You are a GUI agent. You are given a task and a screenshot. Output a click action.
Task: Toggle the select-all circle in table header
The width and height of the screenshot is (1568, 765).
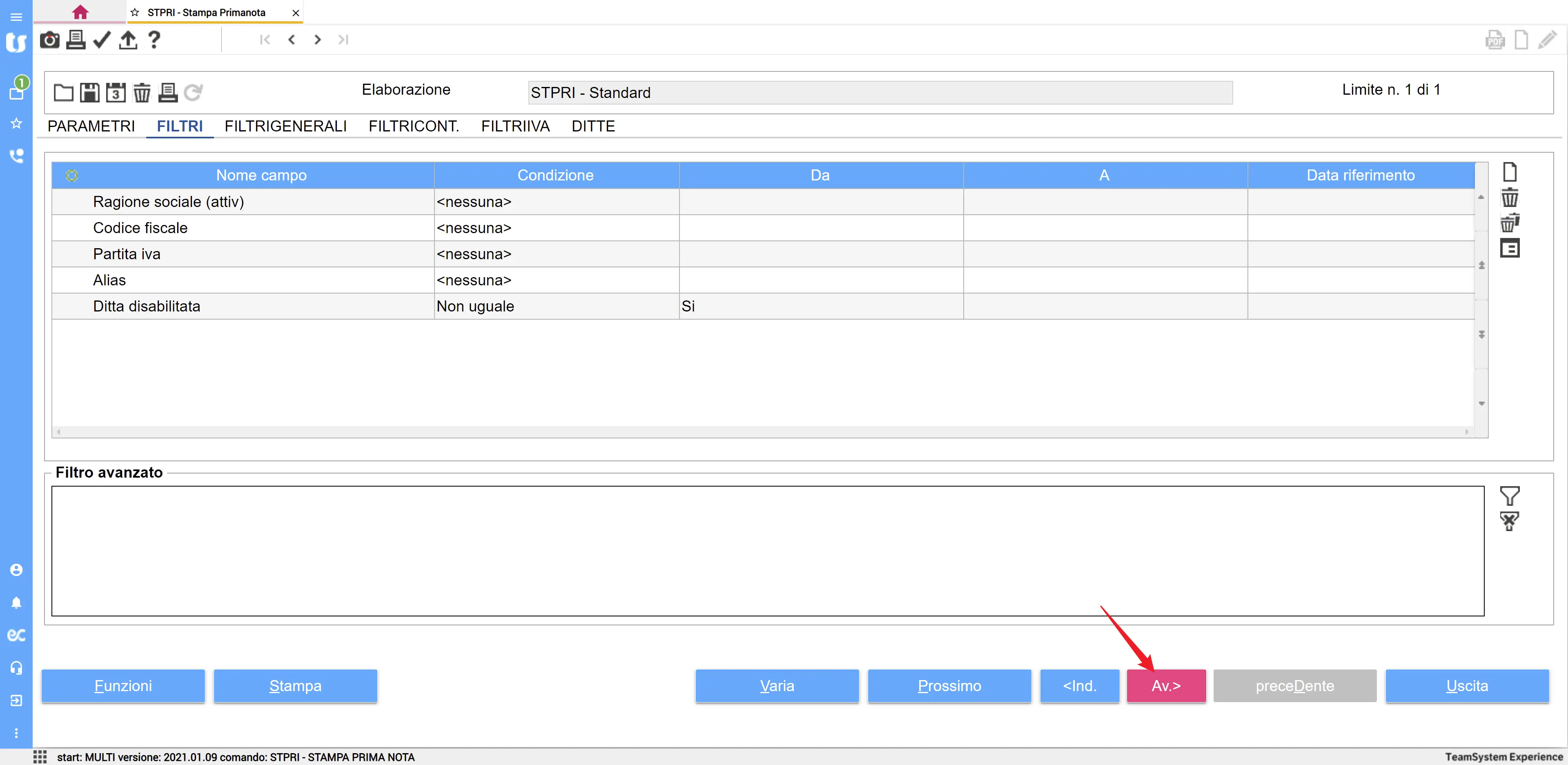tap(72, 175)
